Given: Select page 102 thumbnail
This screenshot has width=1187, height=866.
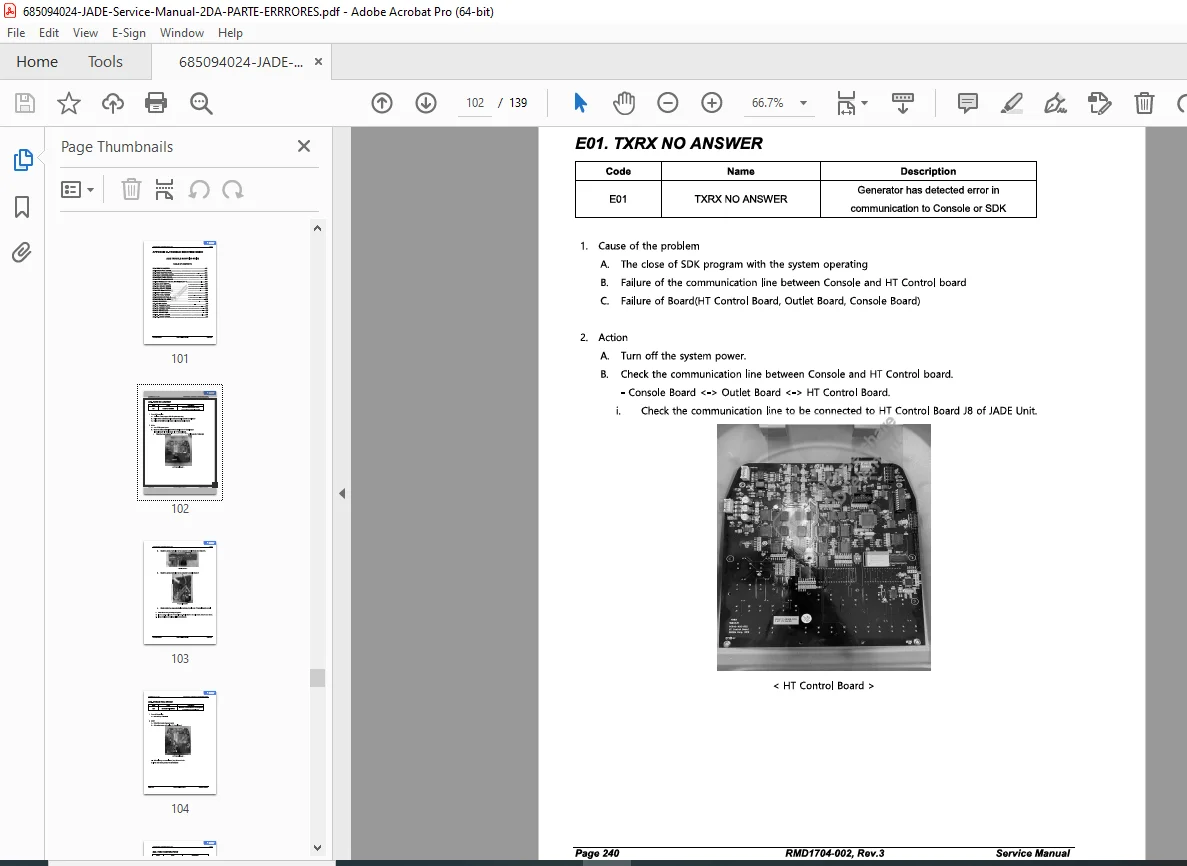Looking at the screenshot, I should click(180, 442).
